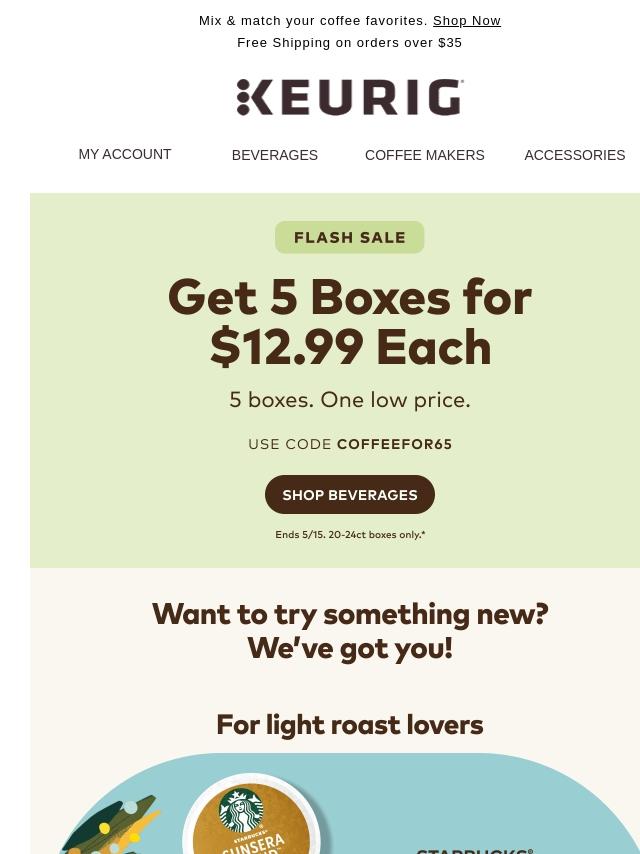Click the For light roast lovers heading
Screen dimensions: 640x854
[x=350, y=725]
